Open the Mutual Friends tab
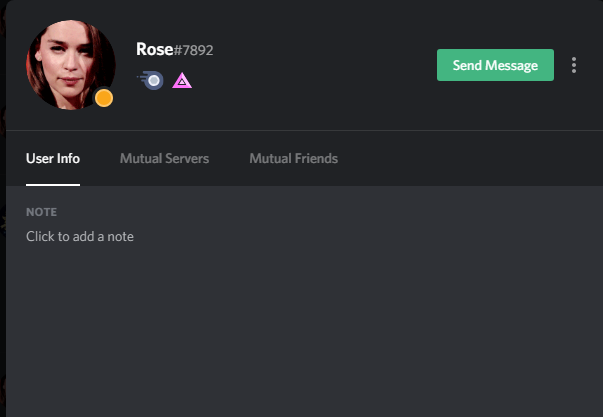The height and width of the screenshot is (417, 603). pyautogui.click(x=293, y=158)
